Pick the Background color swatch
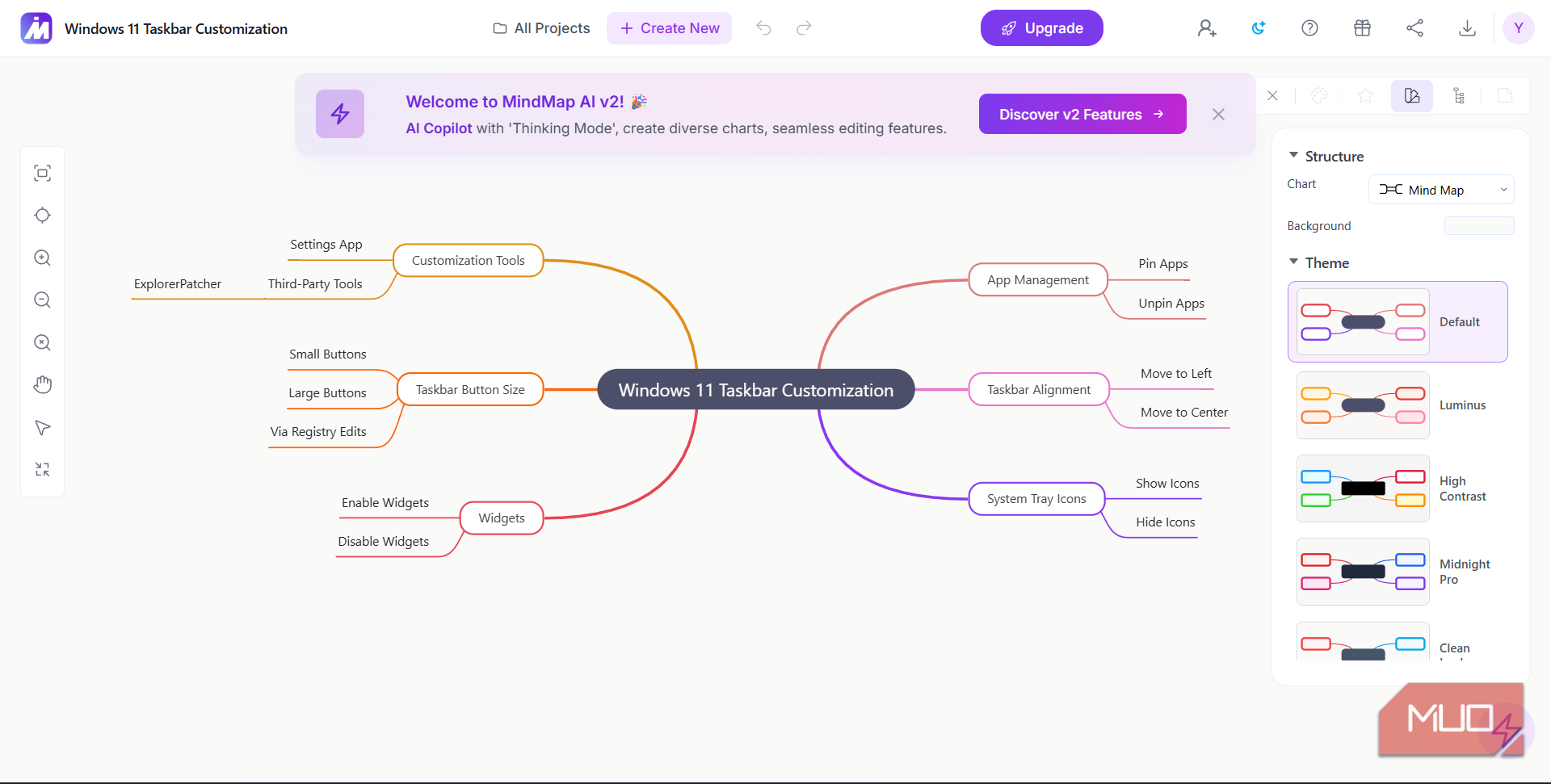Screen dimensions: 1551x784 tap(1478, 226)
